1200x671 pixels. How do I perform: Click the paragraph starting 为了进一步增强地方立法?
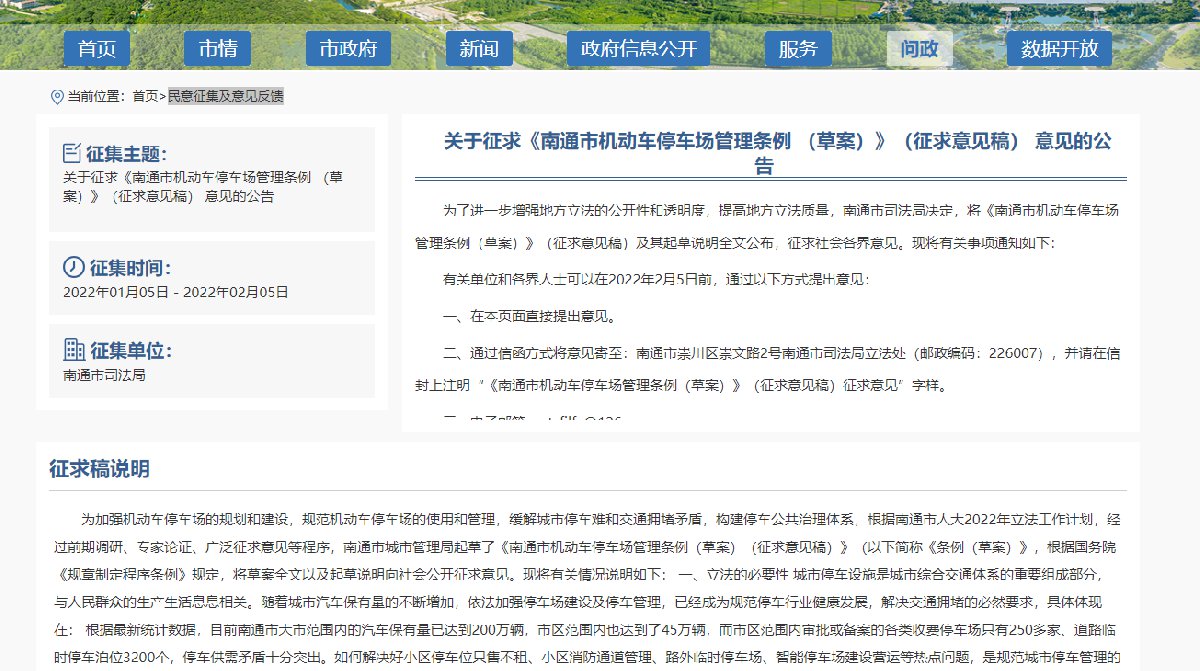pyautogui.click(x=768, y=226)
